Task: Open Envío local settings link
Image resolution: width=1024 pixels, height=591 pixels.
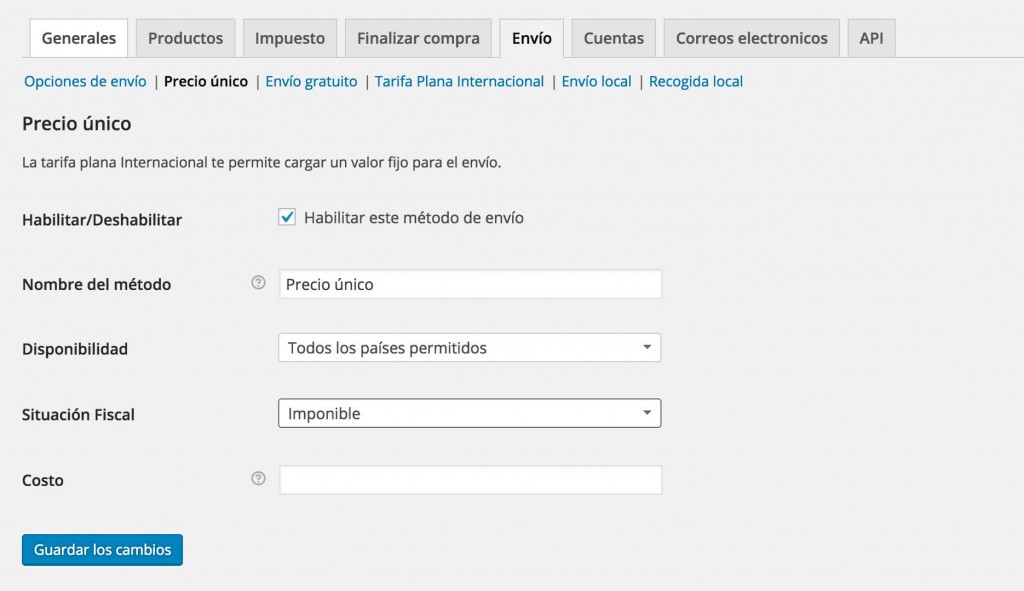Action: (596, 82)
